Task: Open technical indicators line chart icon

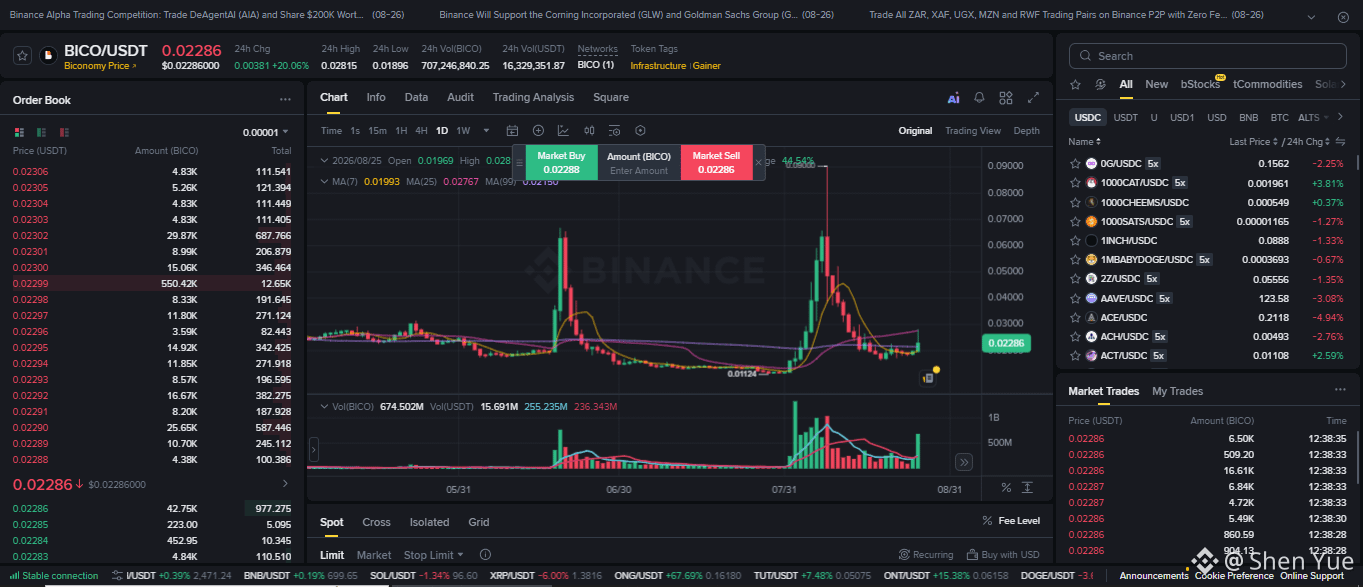Action: (563, 130)
